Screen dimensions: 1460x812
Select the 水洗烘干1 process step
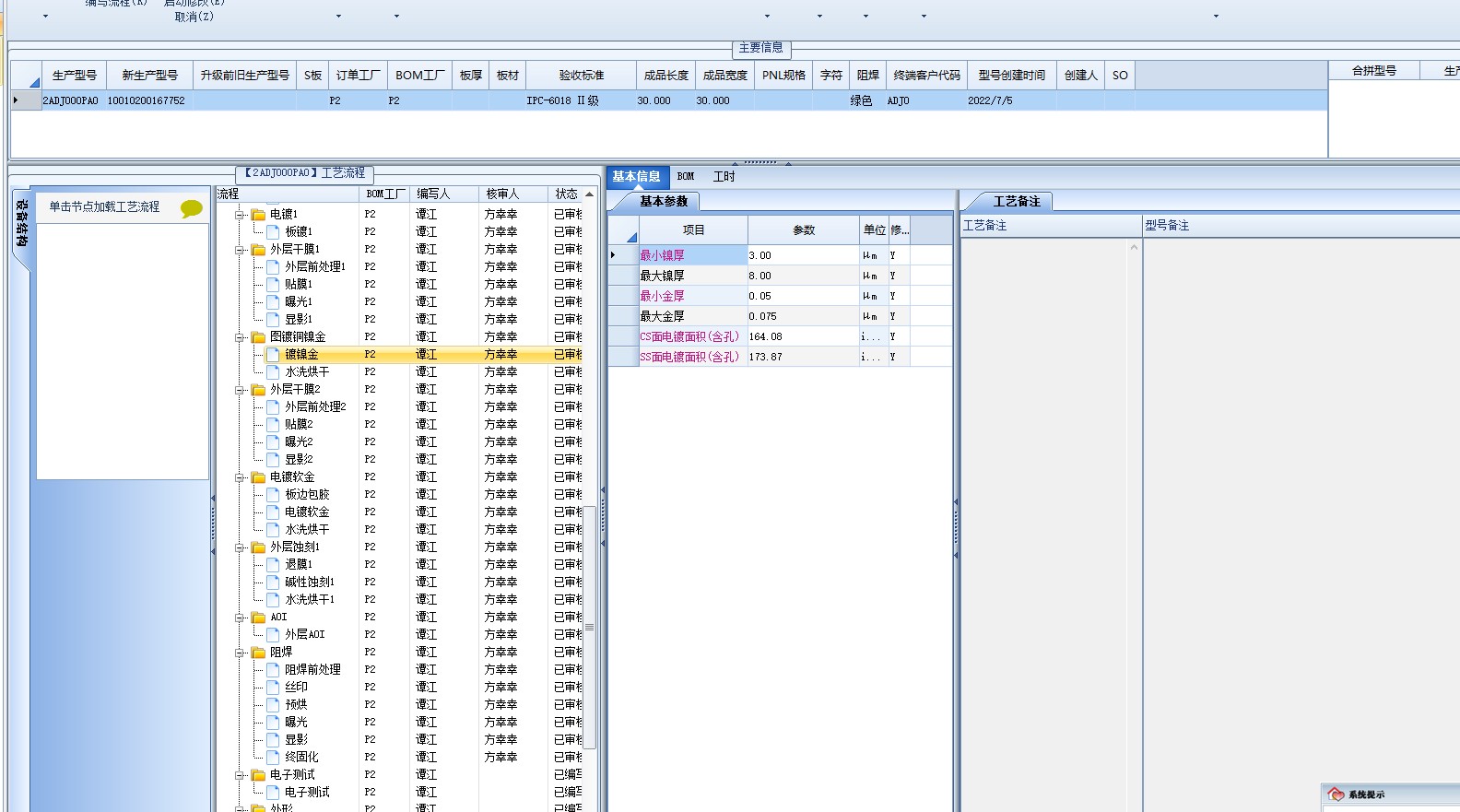tap(310, 599)
